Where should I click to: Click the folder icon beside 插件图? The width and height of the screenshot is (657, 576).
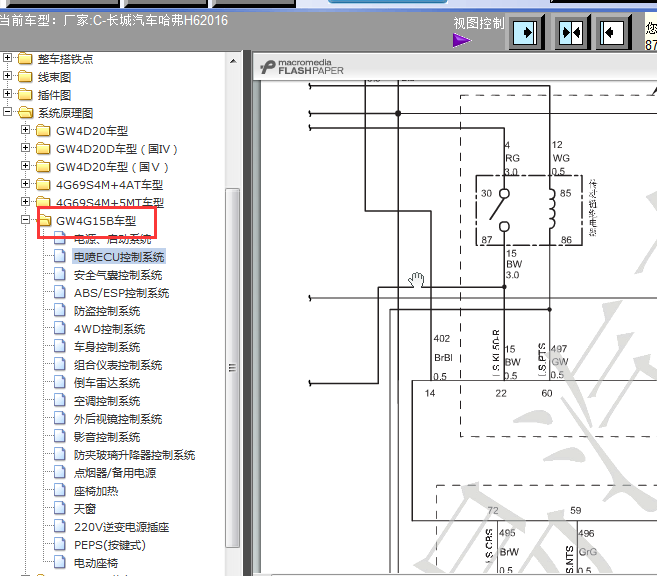(25, 94)
